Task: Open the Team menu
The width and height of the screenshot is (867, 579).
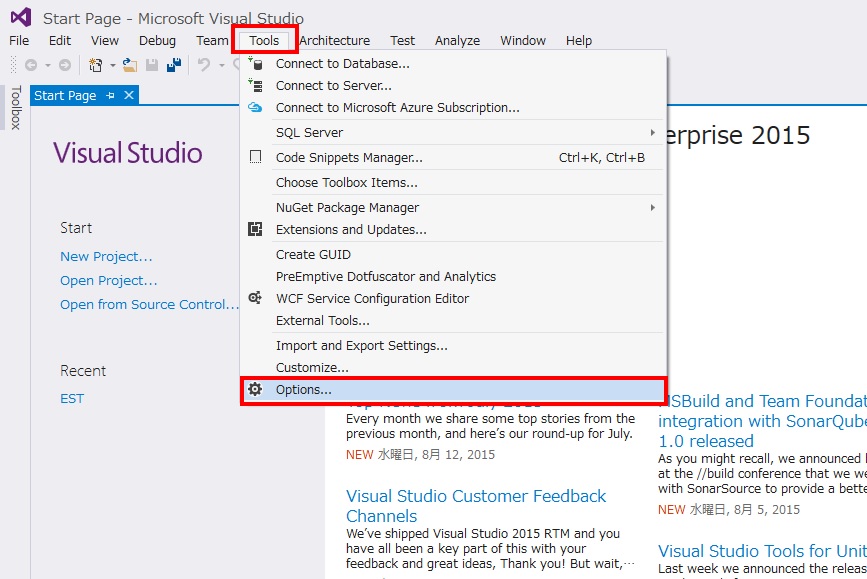Action: coord(212,40)
